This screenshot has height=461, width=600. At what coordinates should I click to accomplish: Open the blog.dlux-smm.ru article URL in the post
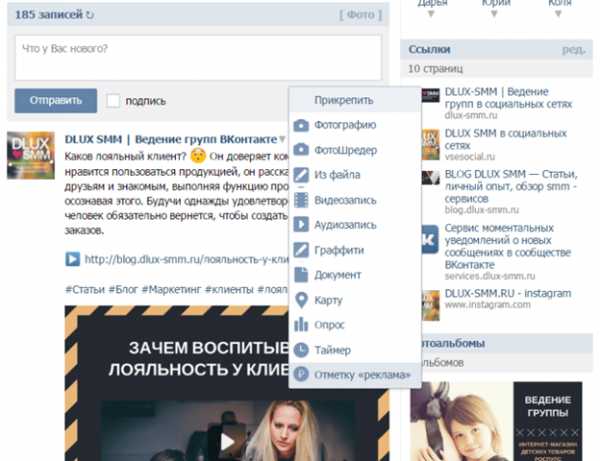tap(186, 259)
